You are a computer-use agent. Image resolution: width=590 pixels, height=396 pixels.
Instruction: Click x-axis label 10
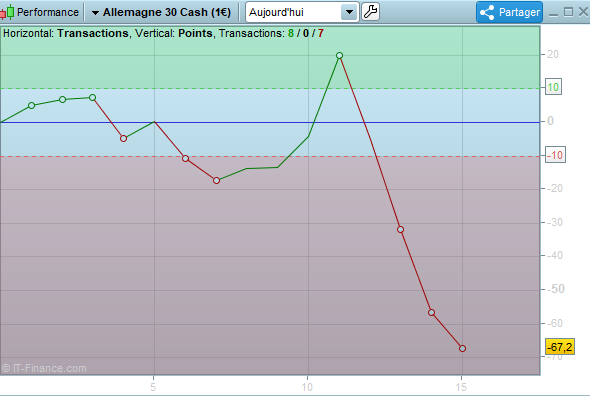[x=307, y=387]
